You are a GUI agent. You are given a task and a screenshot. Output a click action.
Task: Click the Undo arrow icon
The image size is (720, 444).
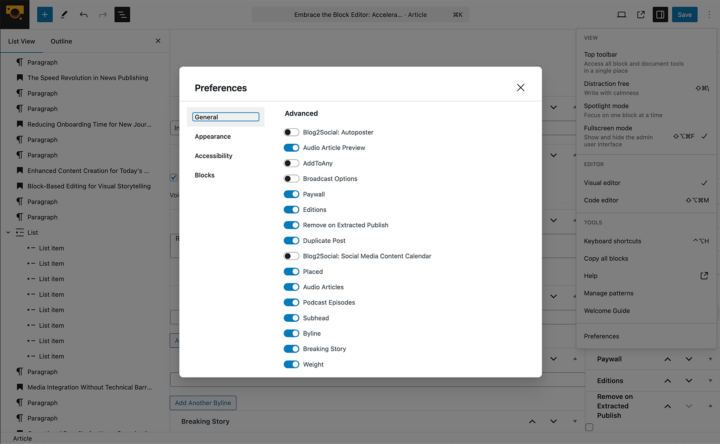click(x=84, y=15)
